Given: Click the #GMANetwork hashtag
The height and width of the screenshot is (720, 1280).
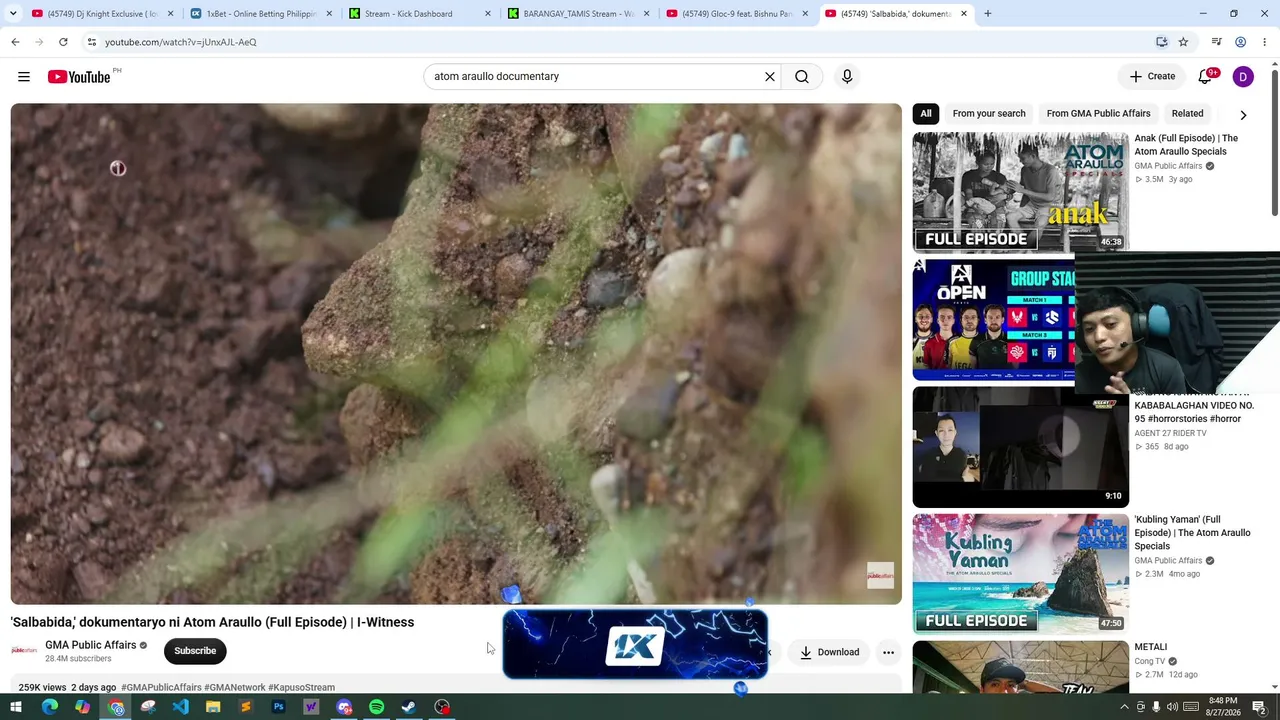Looking at the screenshot, I should pyautogui.click(x=235, y=688).
